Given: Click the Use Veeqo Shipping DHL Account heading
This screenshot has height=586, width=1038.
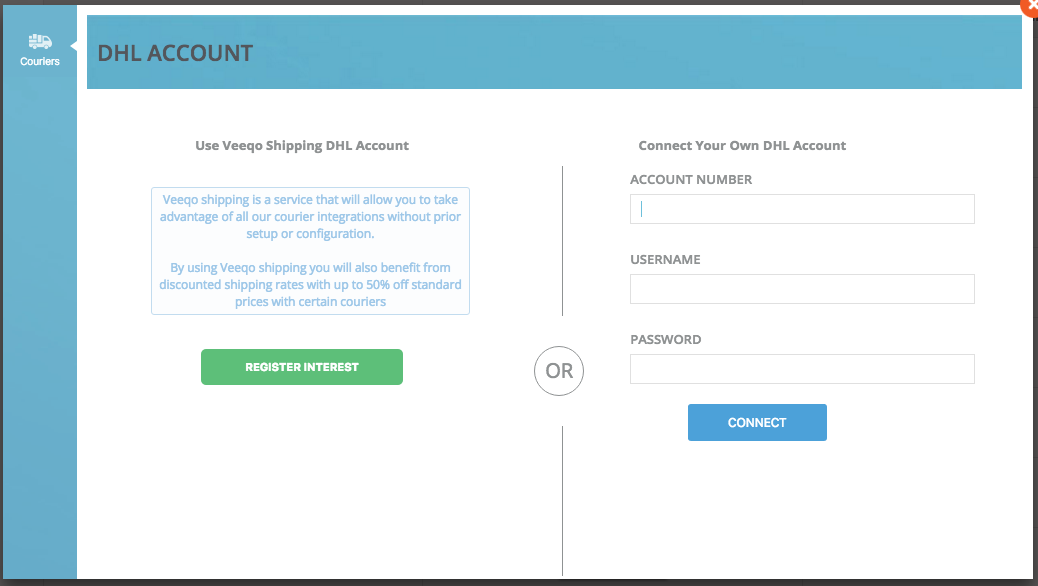Looking at the screenshot, I should coord(302,146).
